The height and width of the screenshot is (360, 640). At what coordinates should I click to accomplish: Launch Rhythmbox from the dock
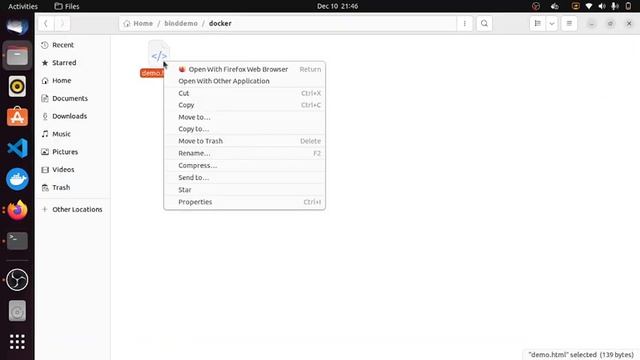point(17,87)
